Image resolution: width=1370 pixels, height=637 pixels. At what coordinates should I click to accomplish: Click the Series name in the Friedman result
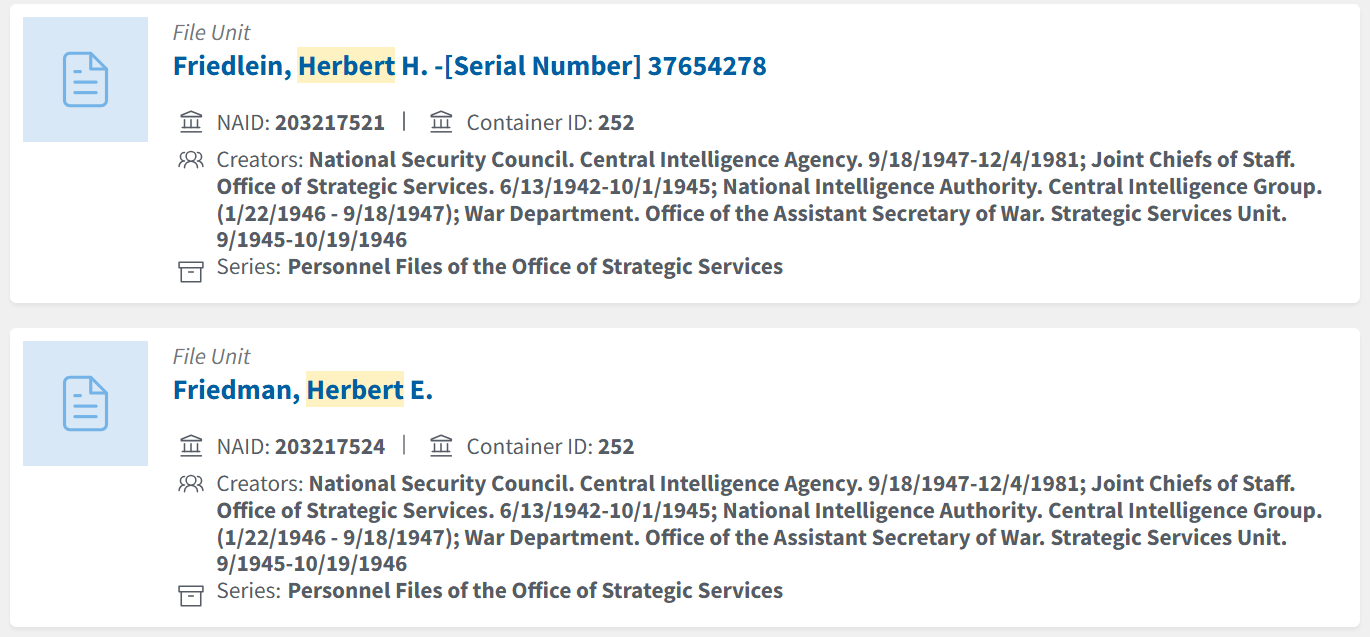(x=535, y=591)
